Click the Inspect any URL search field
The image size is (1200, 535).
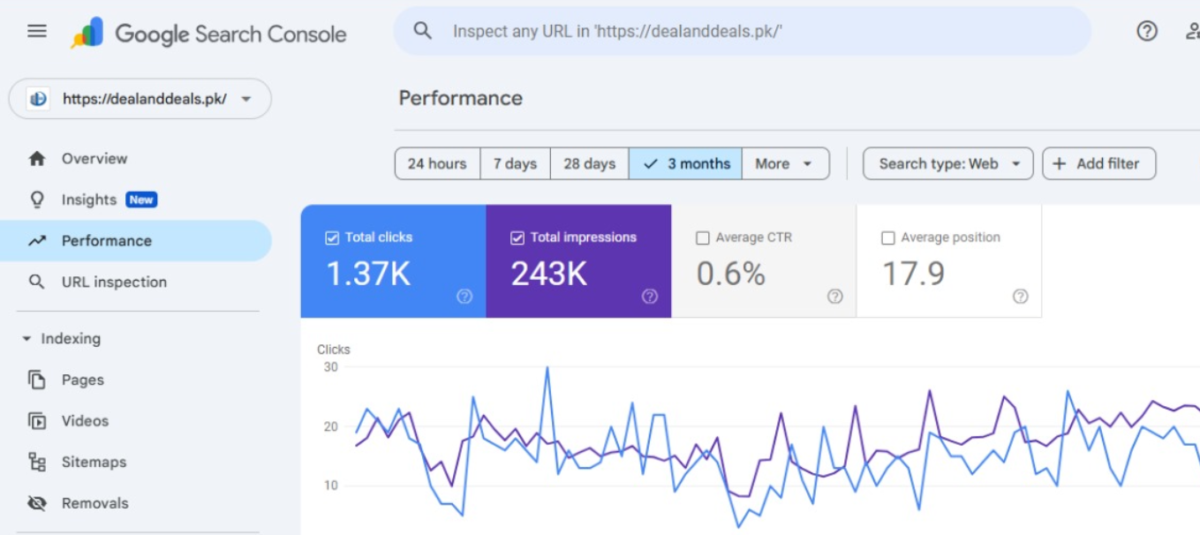(742, 31)
